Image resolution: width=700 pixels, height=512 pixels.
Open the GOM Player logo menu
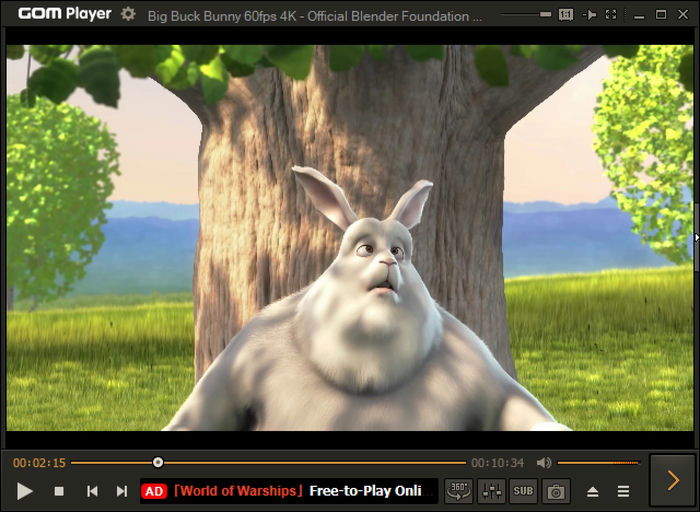[x=65, y=14]
